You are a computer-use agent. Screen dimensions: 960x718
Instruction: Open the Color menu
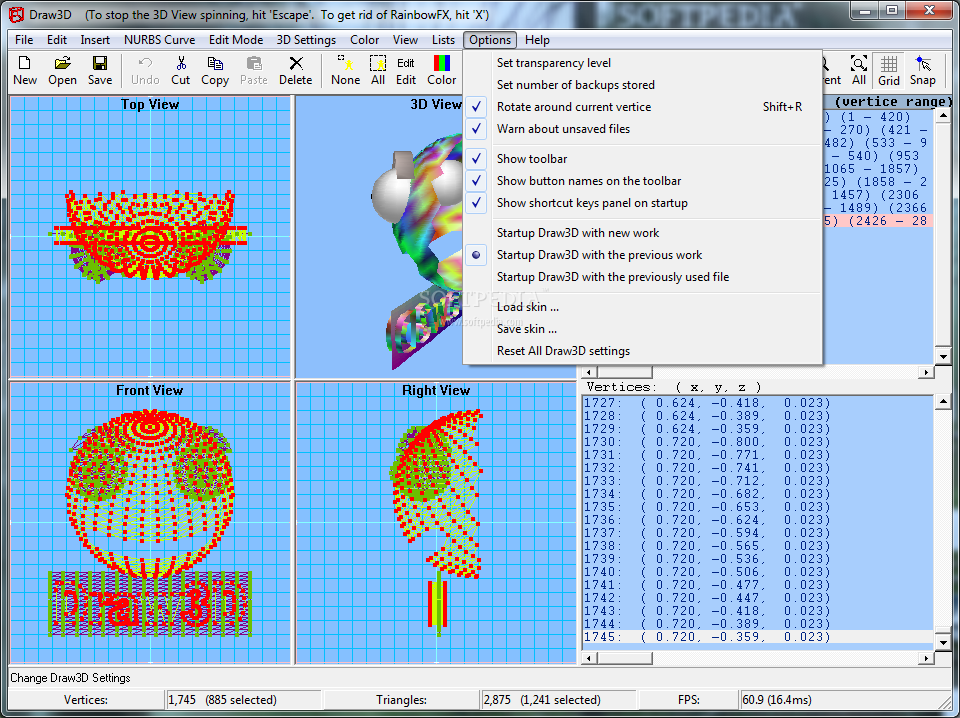point(364,40)
